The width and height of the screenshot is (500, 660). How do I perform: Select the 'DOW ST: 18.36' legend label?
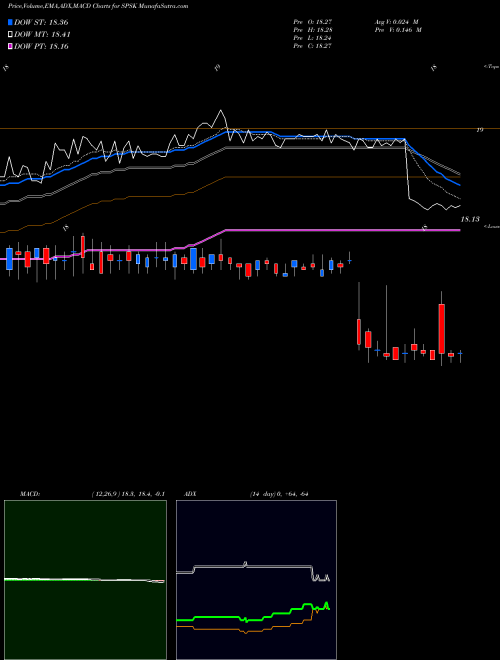pos(41,22)
